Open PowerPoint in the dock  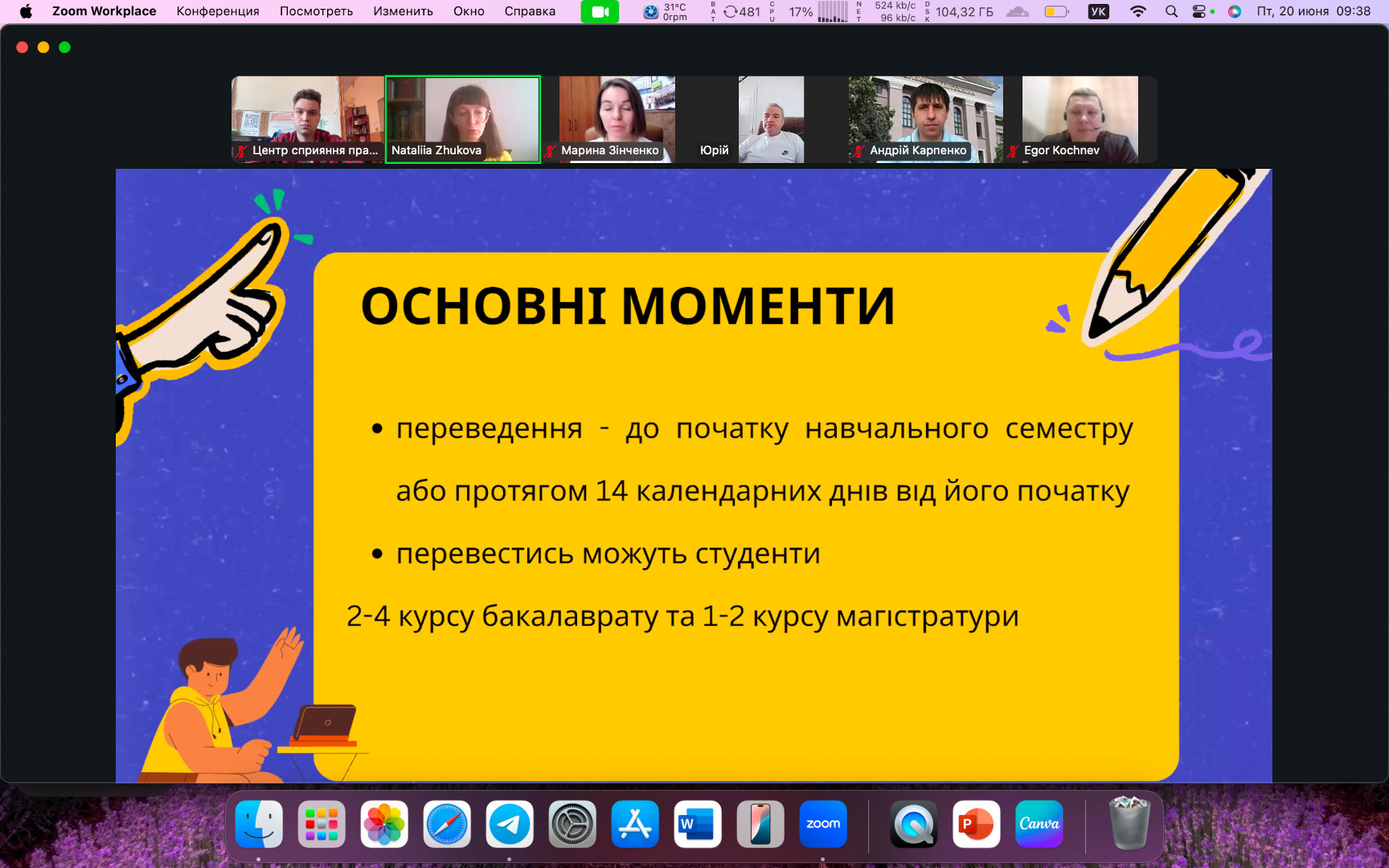tap(976, 825)
